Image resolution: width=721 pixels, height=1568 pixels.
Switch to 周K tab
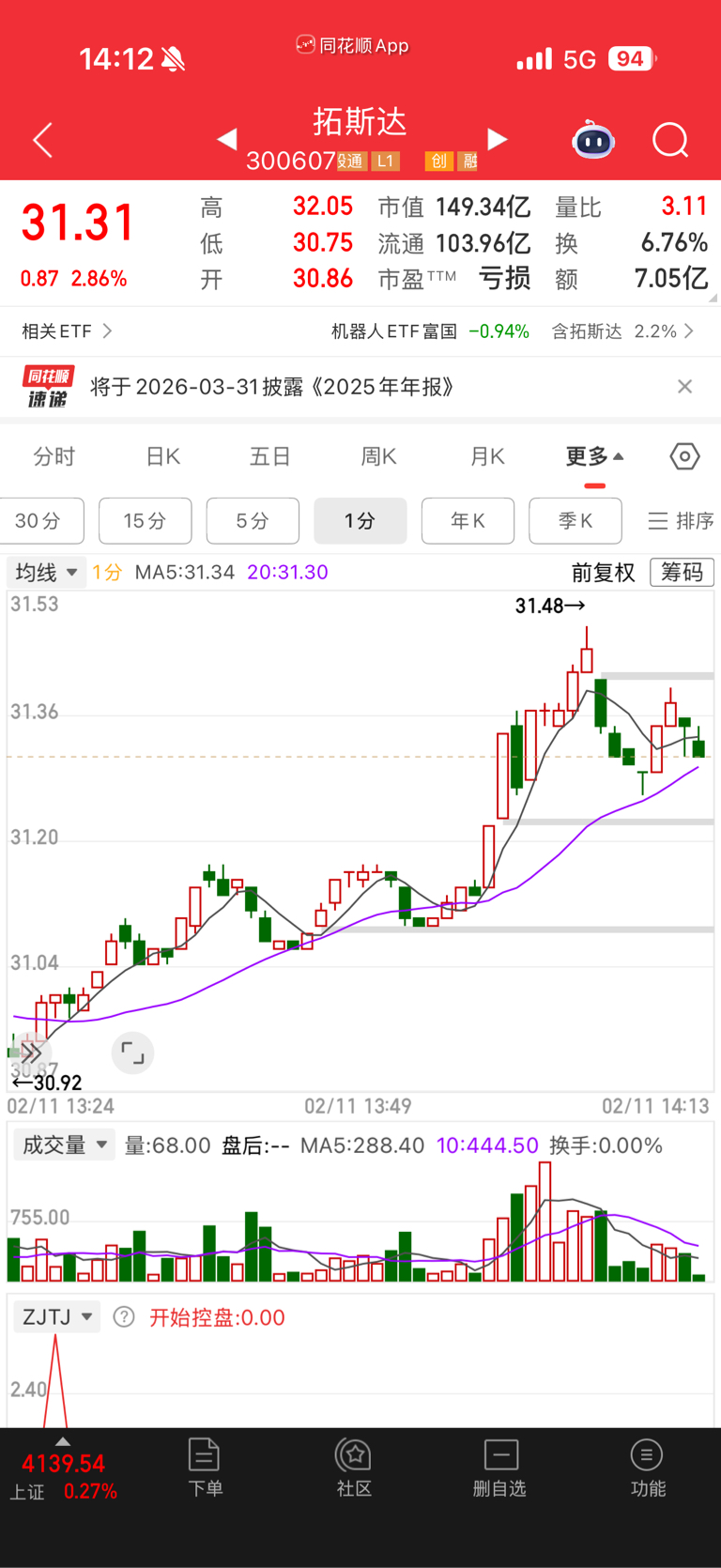tap(378, 457)
